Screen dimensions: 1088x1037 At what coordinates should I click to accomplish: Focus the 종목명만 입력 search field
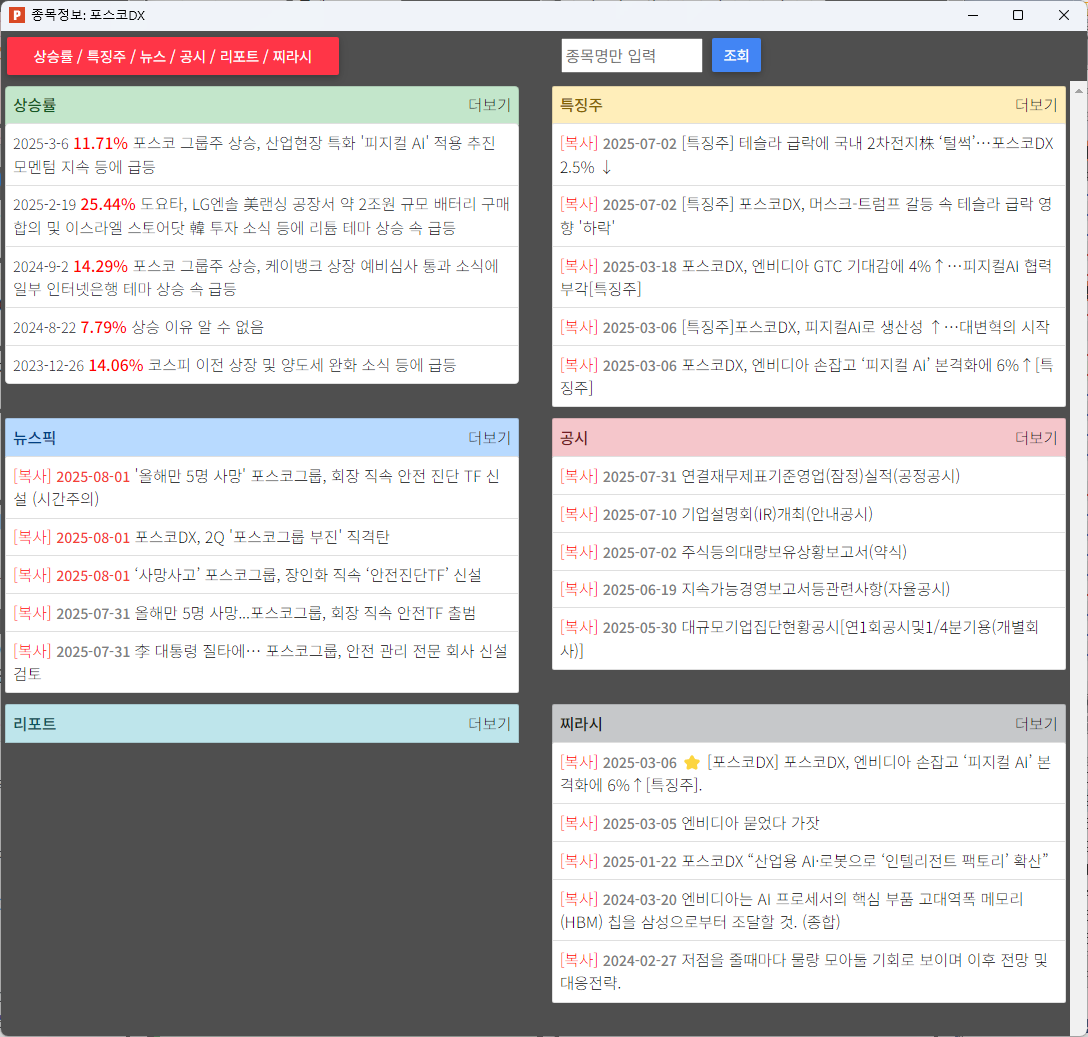[631, 56]
